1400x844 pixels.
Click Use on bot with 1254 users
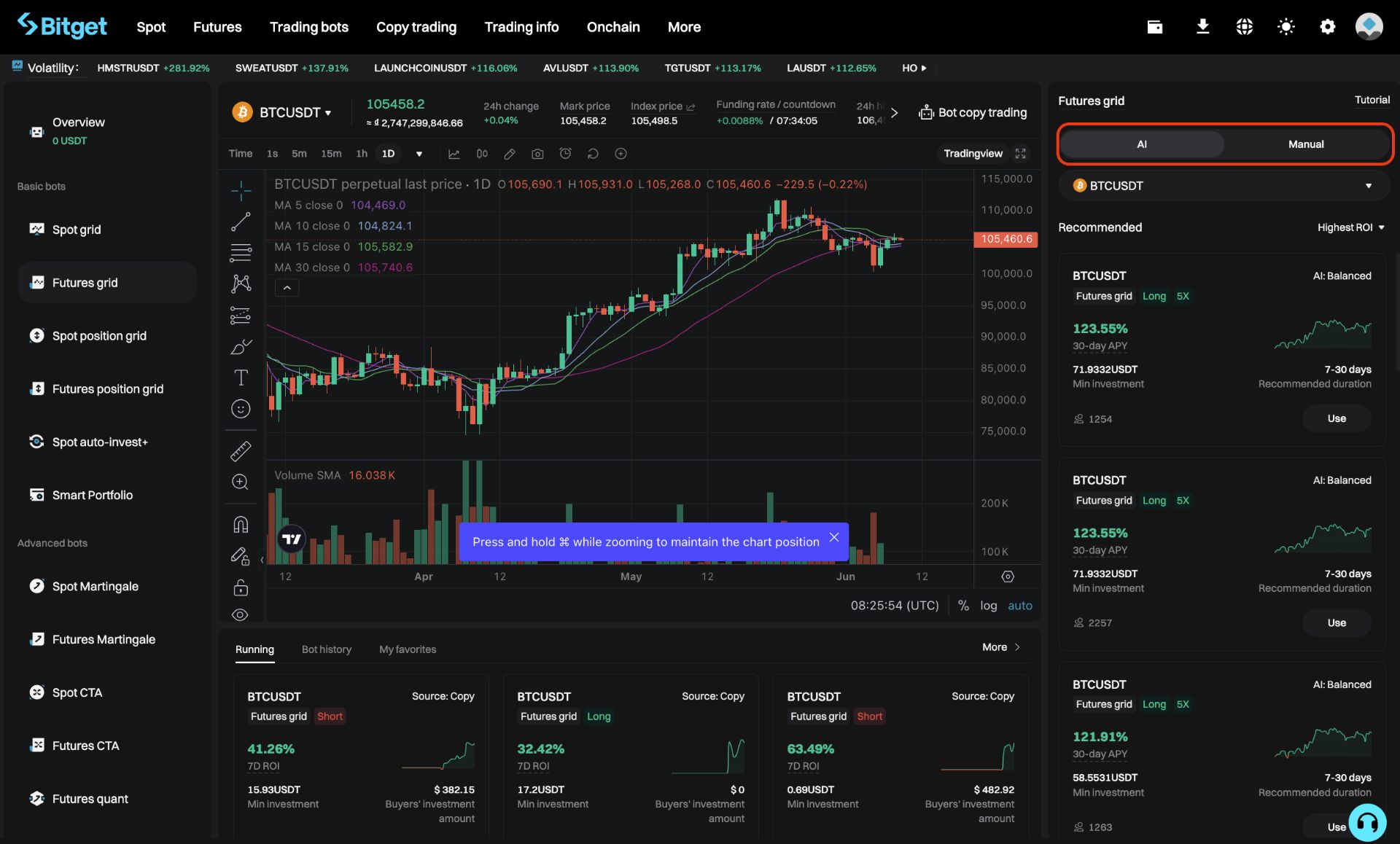pyautogui.click(x=1337, y=418)
